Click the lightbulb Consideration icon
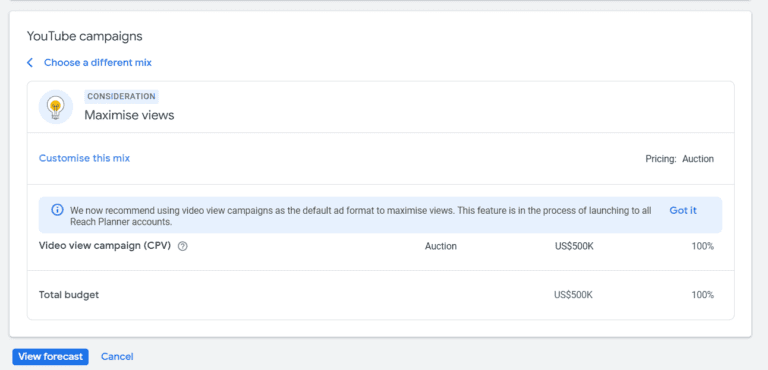 pos(56,107)
